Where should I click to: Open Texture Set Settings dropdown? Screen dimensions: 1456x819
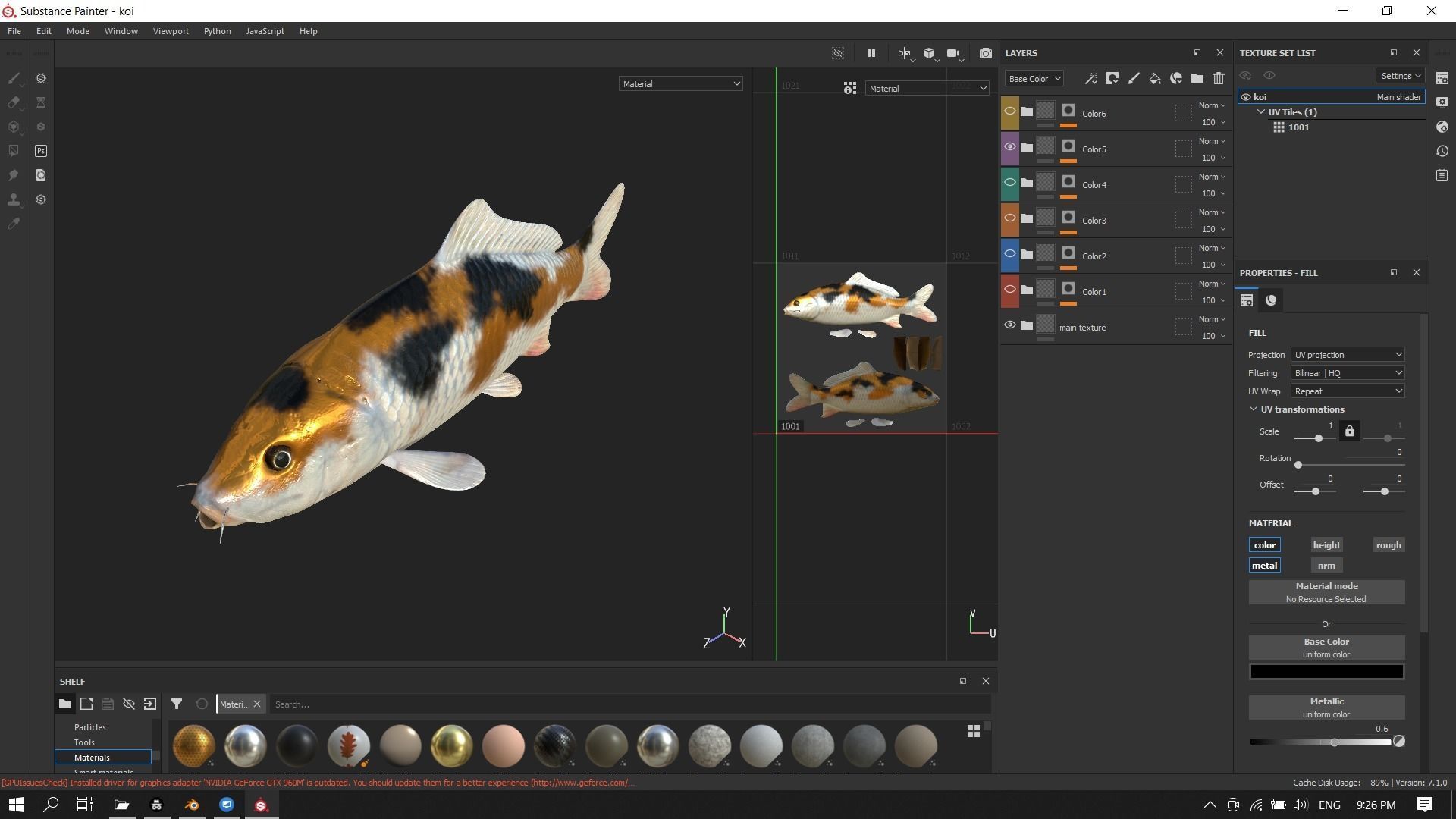coord(1400,76)
